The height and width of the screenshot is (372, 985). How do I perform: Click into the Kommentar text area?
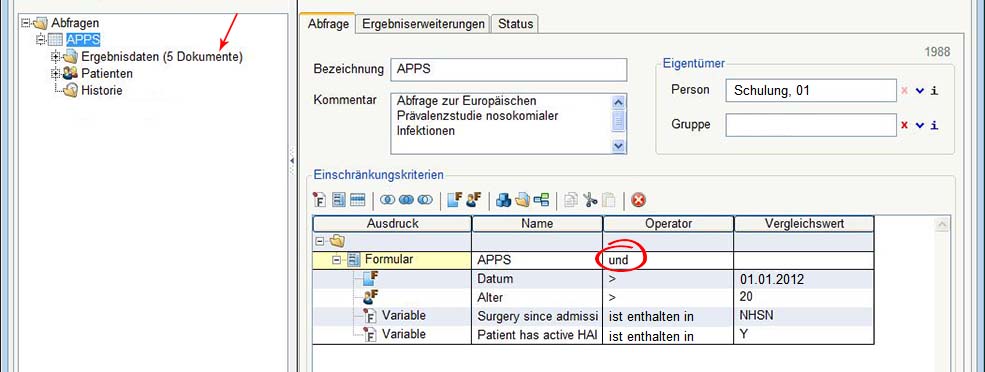point(501,123)
